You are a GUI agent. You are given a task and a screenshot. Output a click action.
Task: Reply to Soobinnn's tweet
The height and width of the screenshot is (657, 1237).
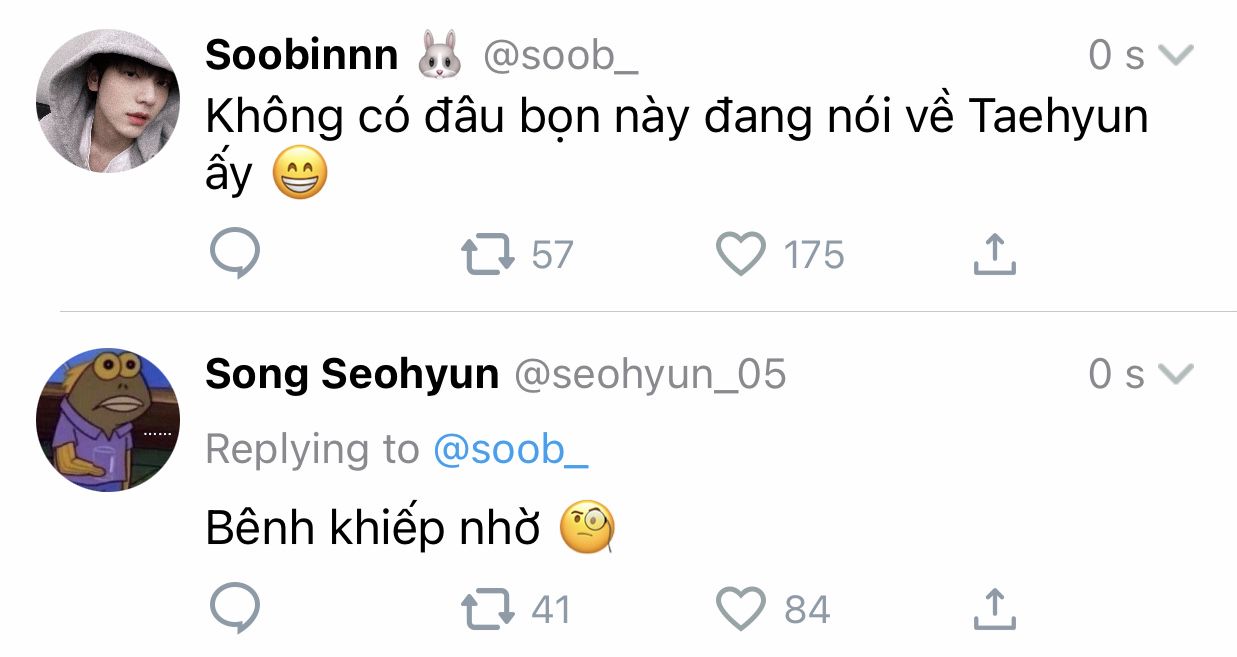(x=235, y=255)
